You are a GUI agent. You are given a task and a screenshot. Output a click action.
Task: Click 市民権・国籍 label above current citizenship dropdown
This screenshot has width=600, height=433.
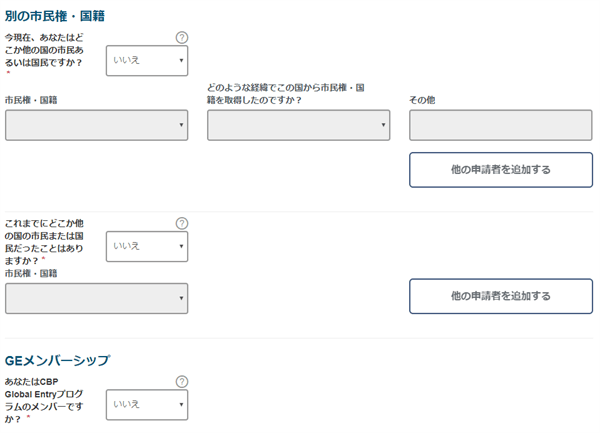31,100
